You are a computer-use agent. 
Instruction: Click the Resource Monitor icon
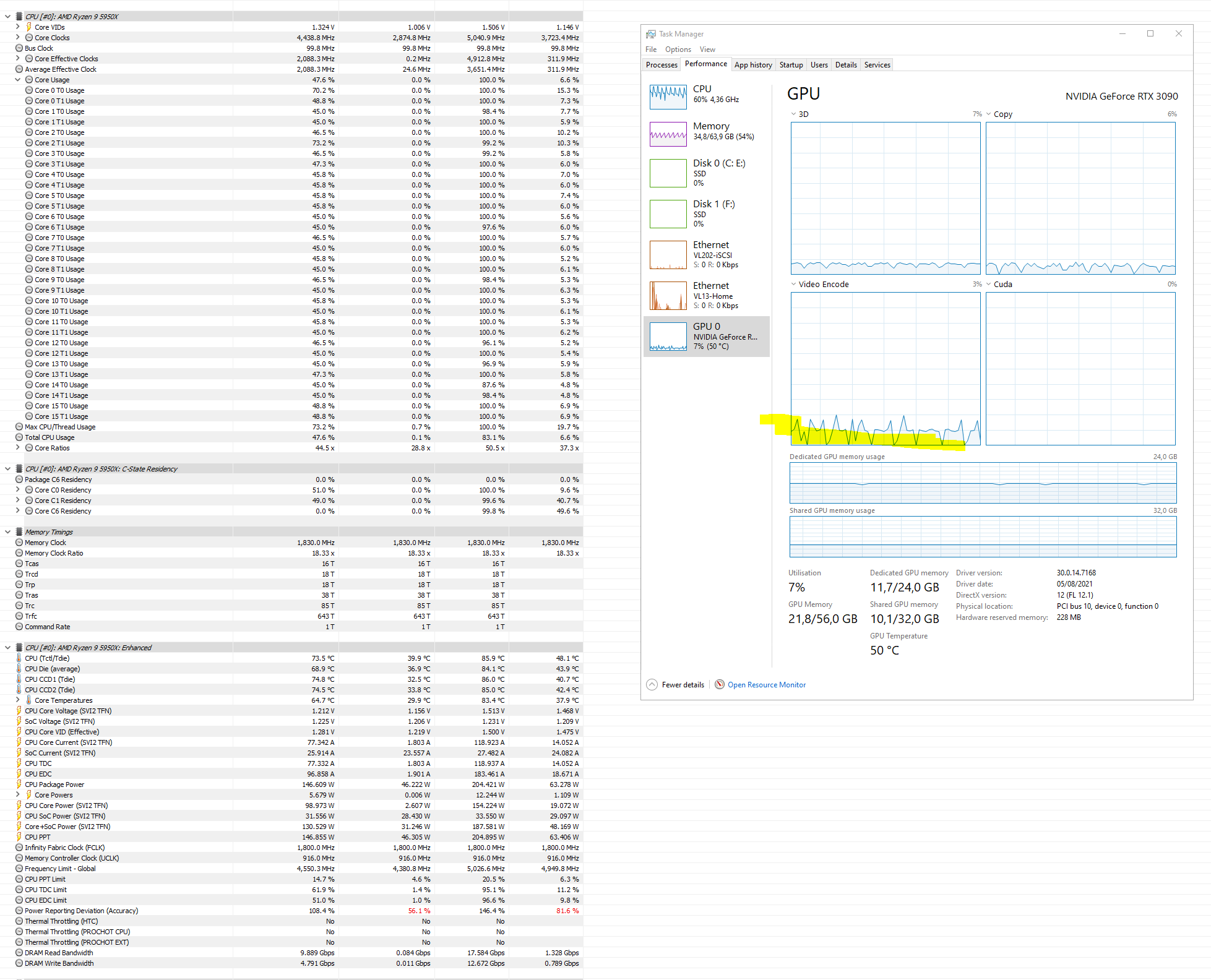719,684
